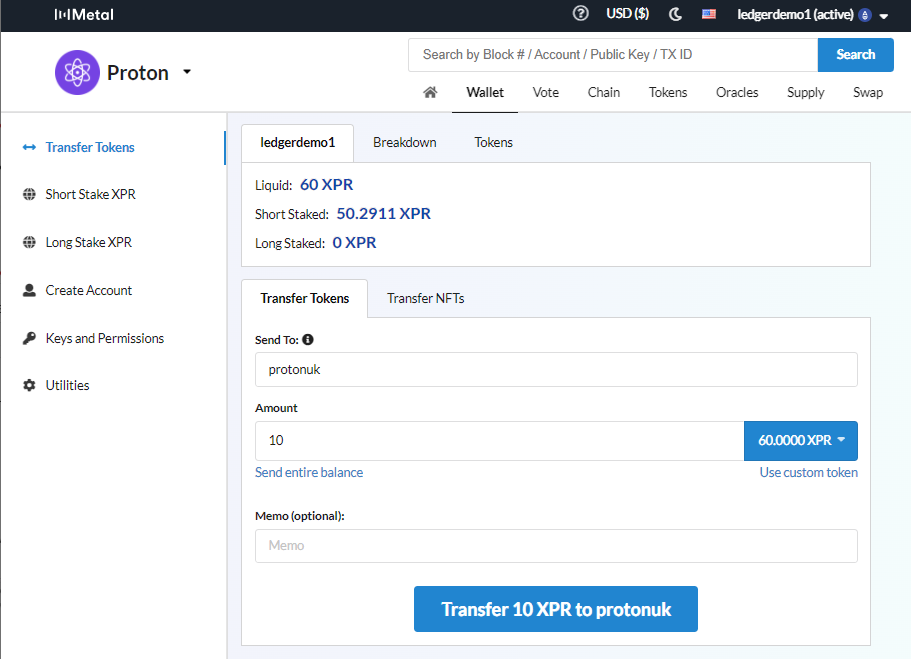Select the Keys and Permissions key icon
The height and width of the screenshot is (659, 911).
click(x=28, y=338)
